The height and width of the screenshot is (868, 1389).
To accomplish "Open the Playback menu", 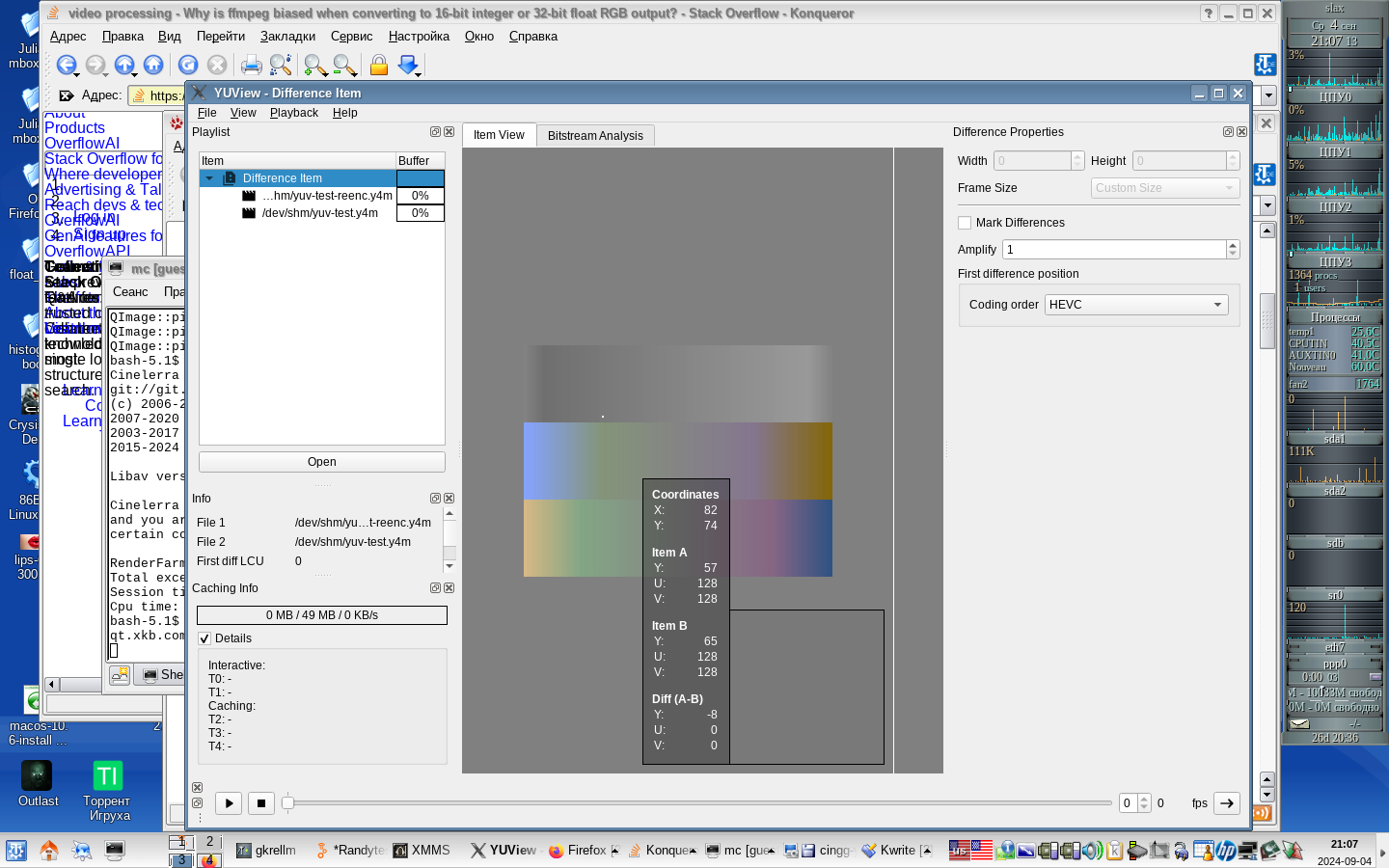I will point(293,113).
